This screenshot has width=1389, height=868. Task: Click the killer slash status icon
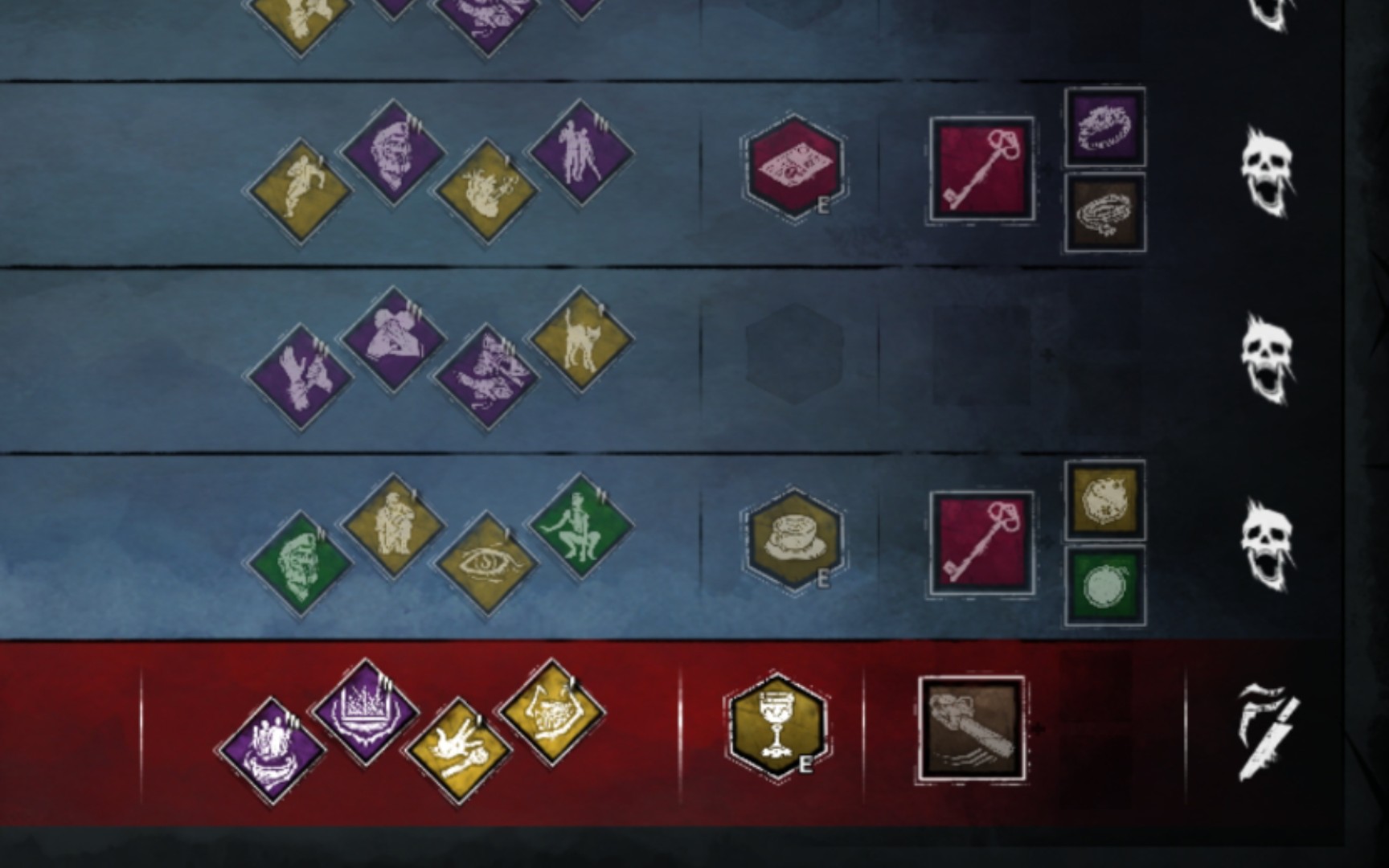pos(1268,731)
